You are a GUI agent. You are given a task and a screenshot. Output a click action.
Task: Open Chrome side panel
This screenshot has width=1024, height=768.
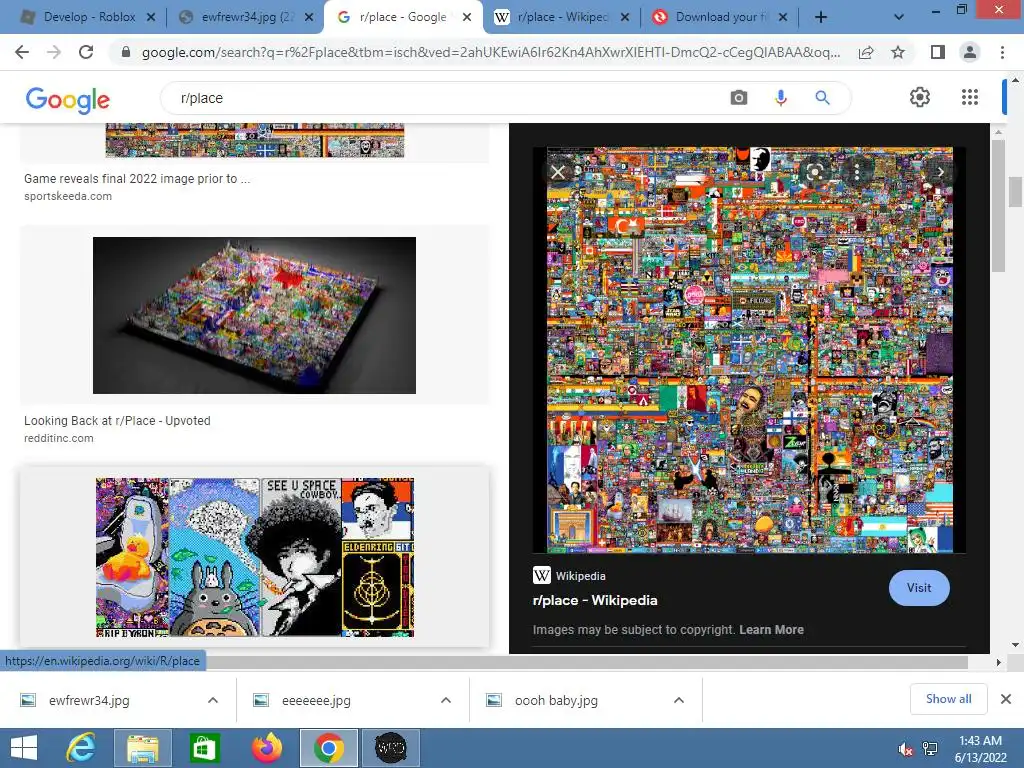click(x=938, y=52)
